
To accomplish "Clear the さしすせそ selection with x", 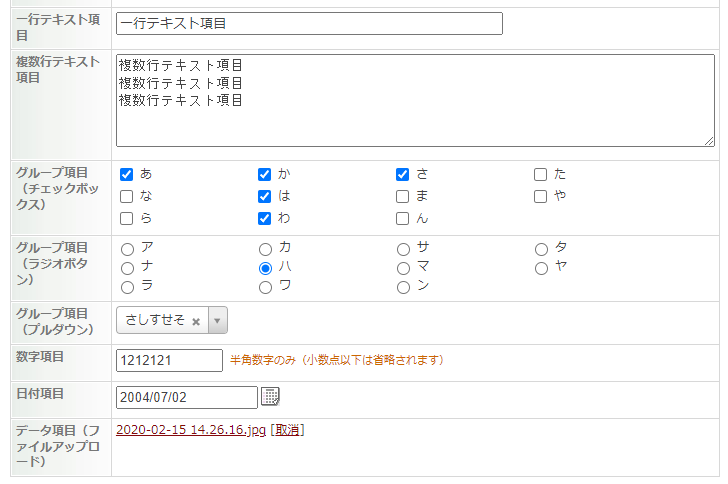I will (x=196, y=321).
